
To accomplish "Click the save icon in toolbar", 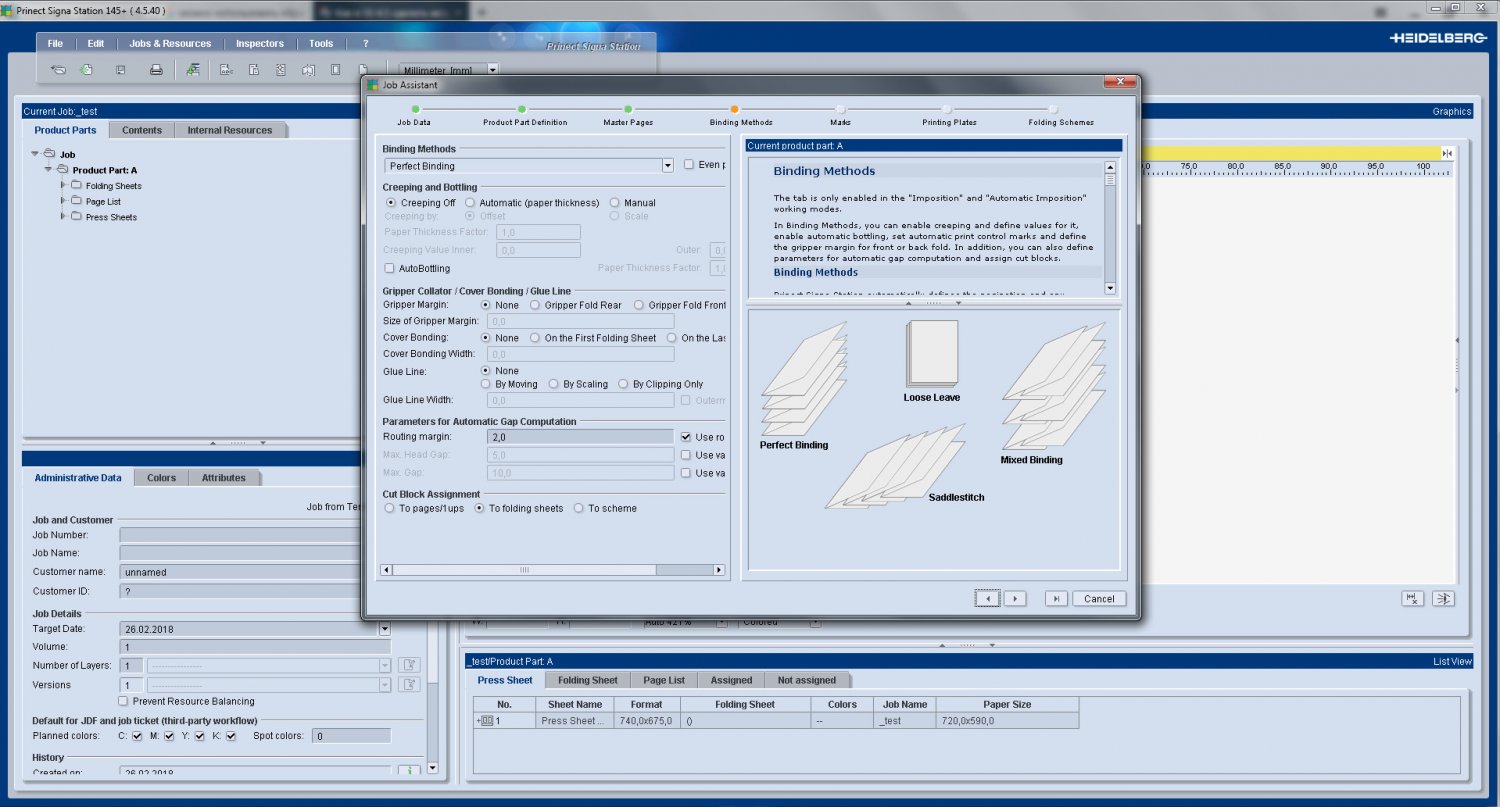I will tap(121, 70).
